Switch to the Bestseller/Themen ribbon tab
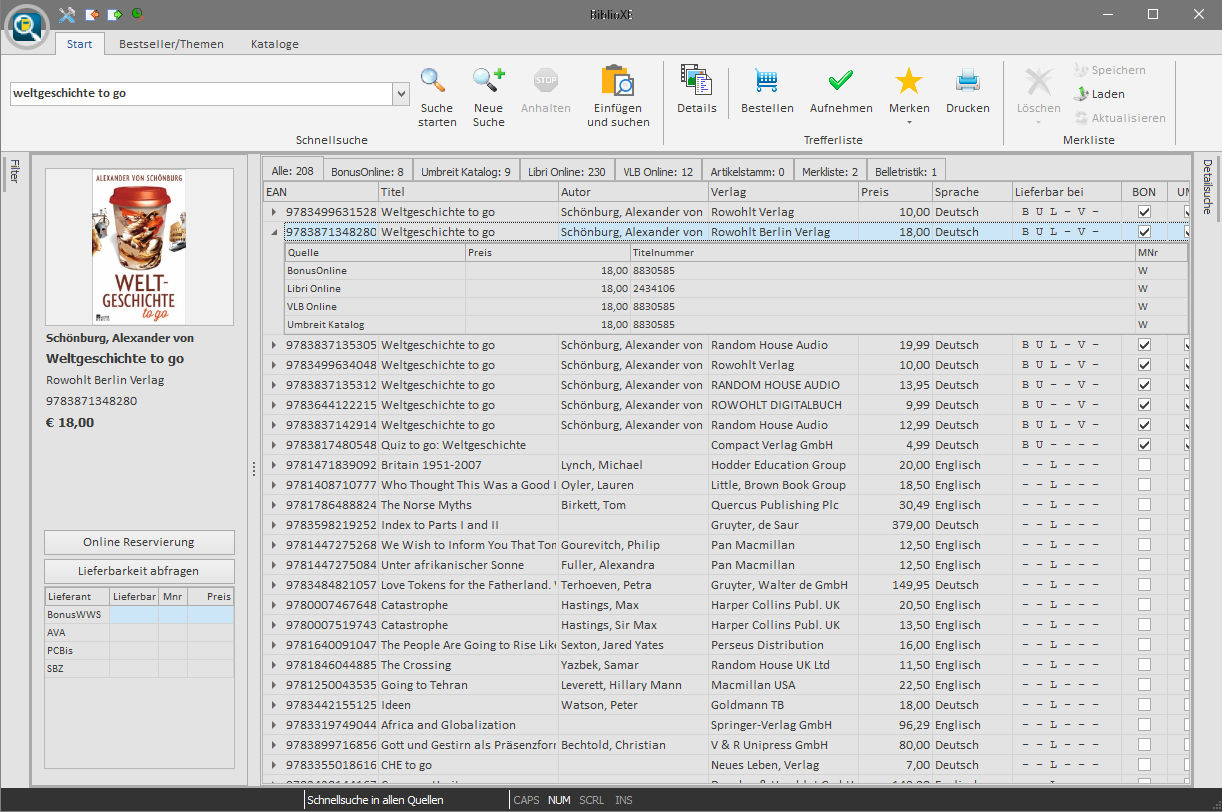Screen dimensions: 1222x812 (171, 44)
